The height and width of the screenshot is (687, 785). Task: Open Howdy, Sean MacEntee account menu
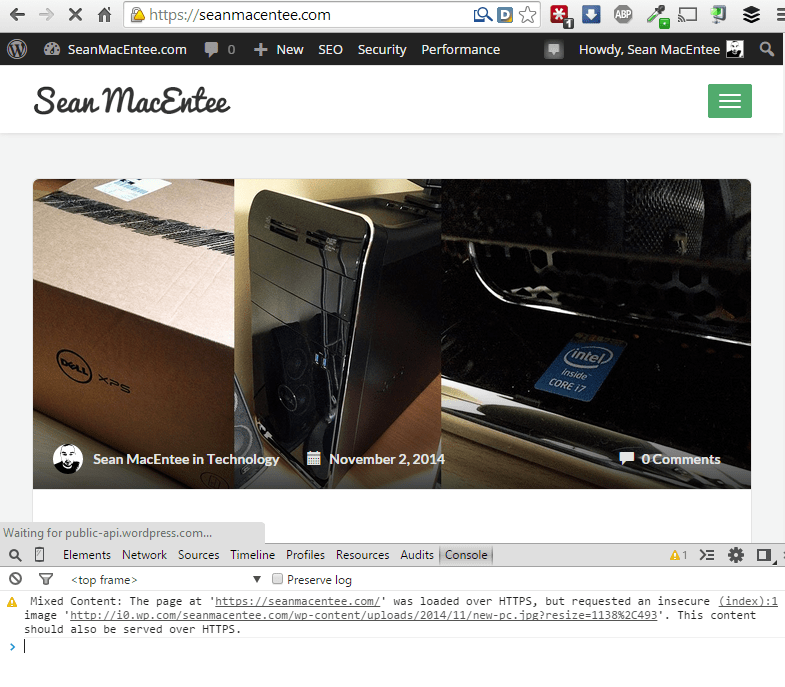(x=661, y=49)
